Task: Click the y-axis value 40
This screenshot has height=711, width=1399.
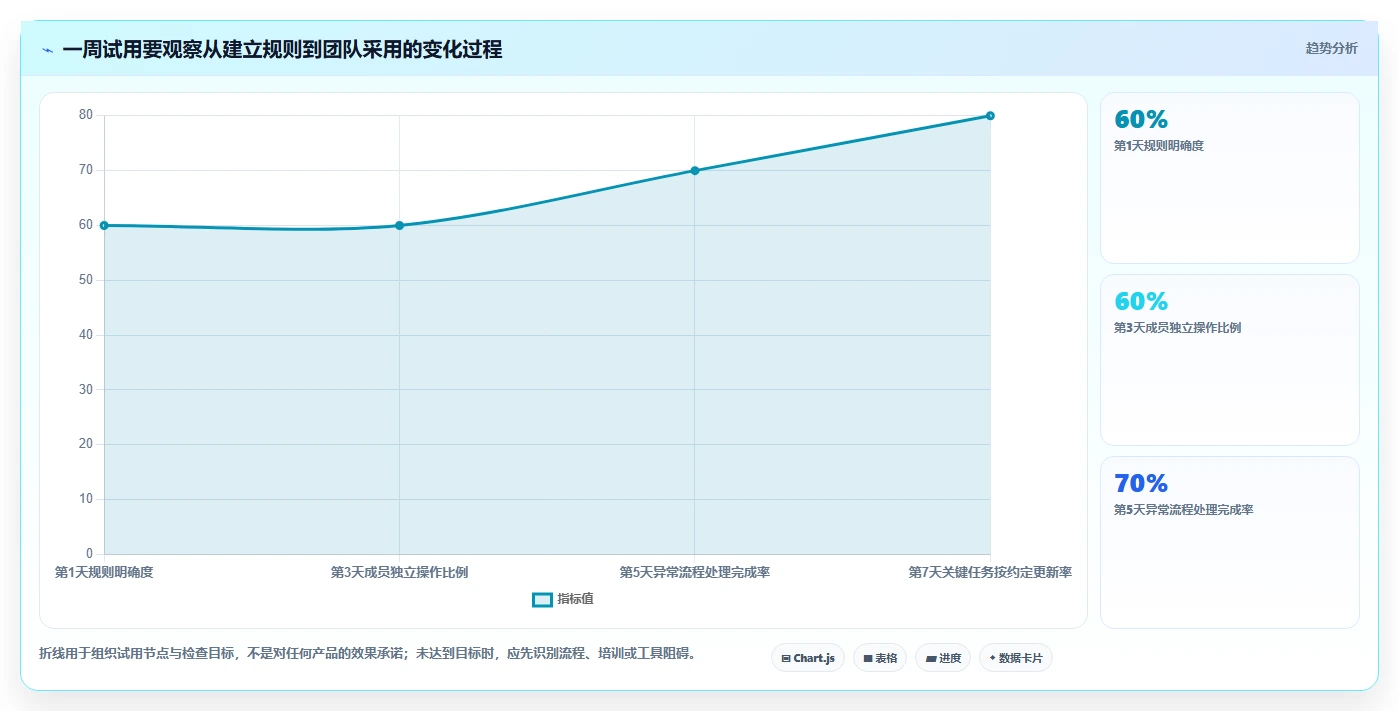Action: click(86, 335)
